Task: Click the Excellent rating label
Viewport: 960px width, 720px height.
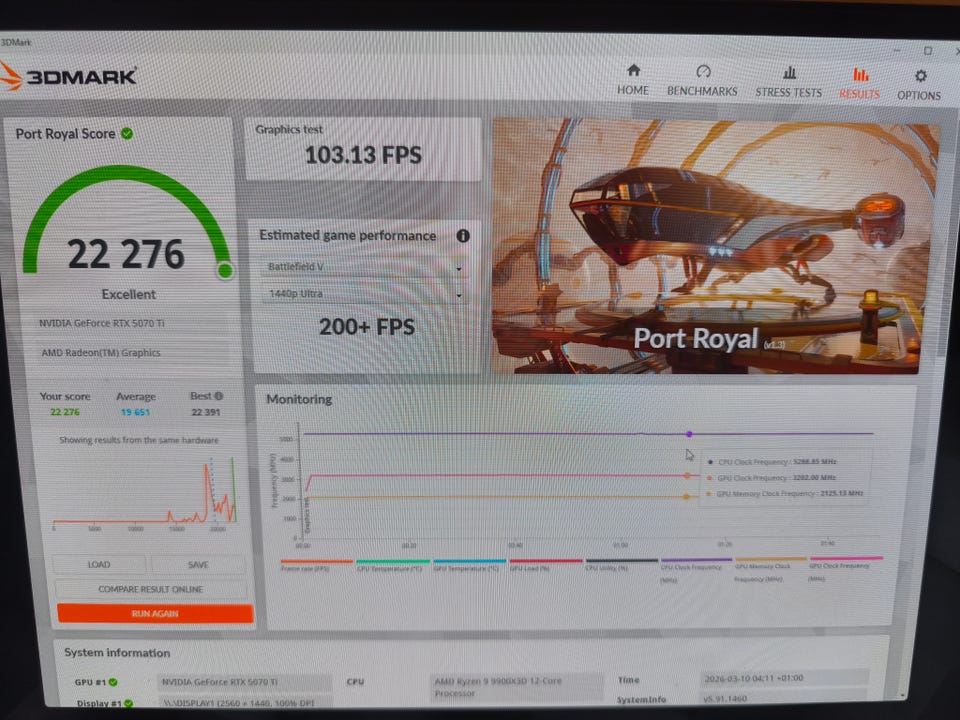Action: 129,294
